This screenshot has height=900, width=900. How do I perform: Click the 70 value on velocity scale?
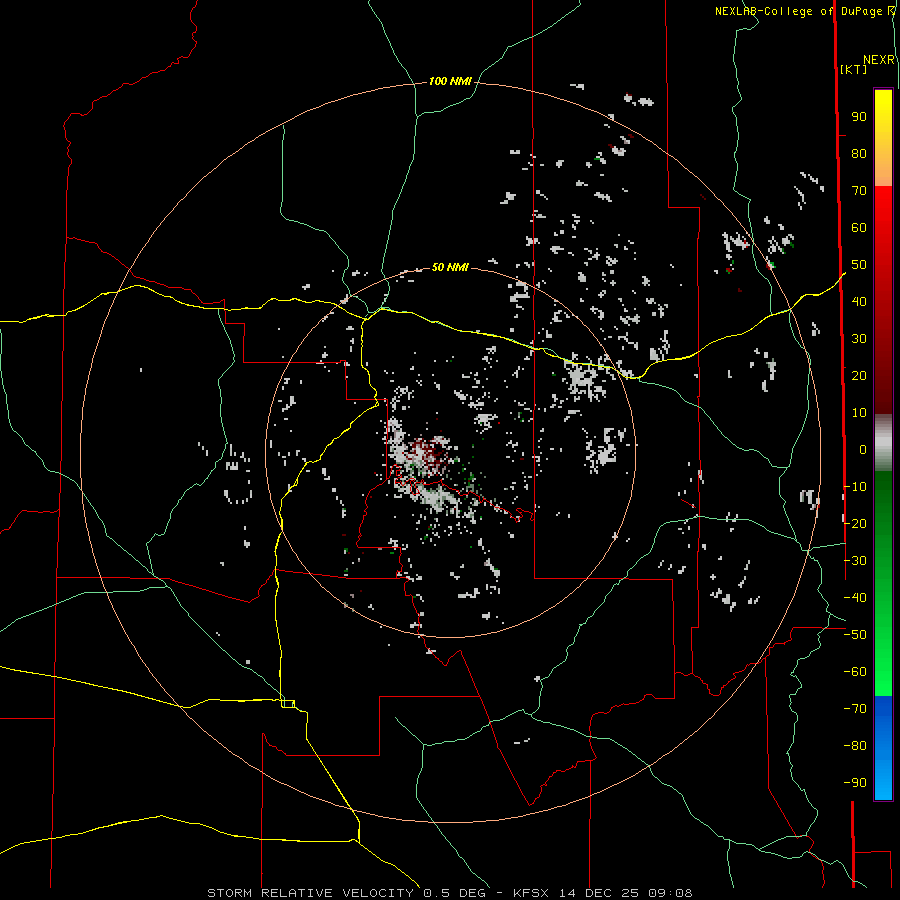coord(859,191)
